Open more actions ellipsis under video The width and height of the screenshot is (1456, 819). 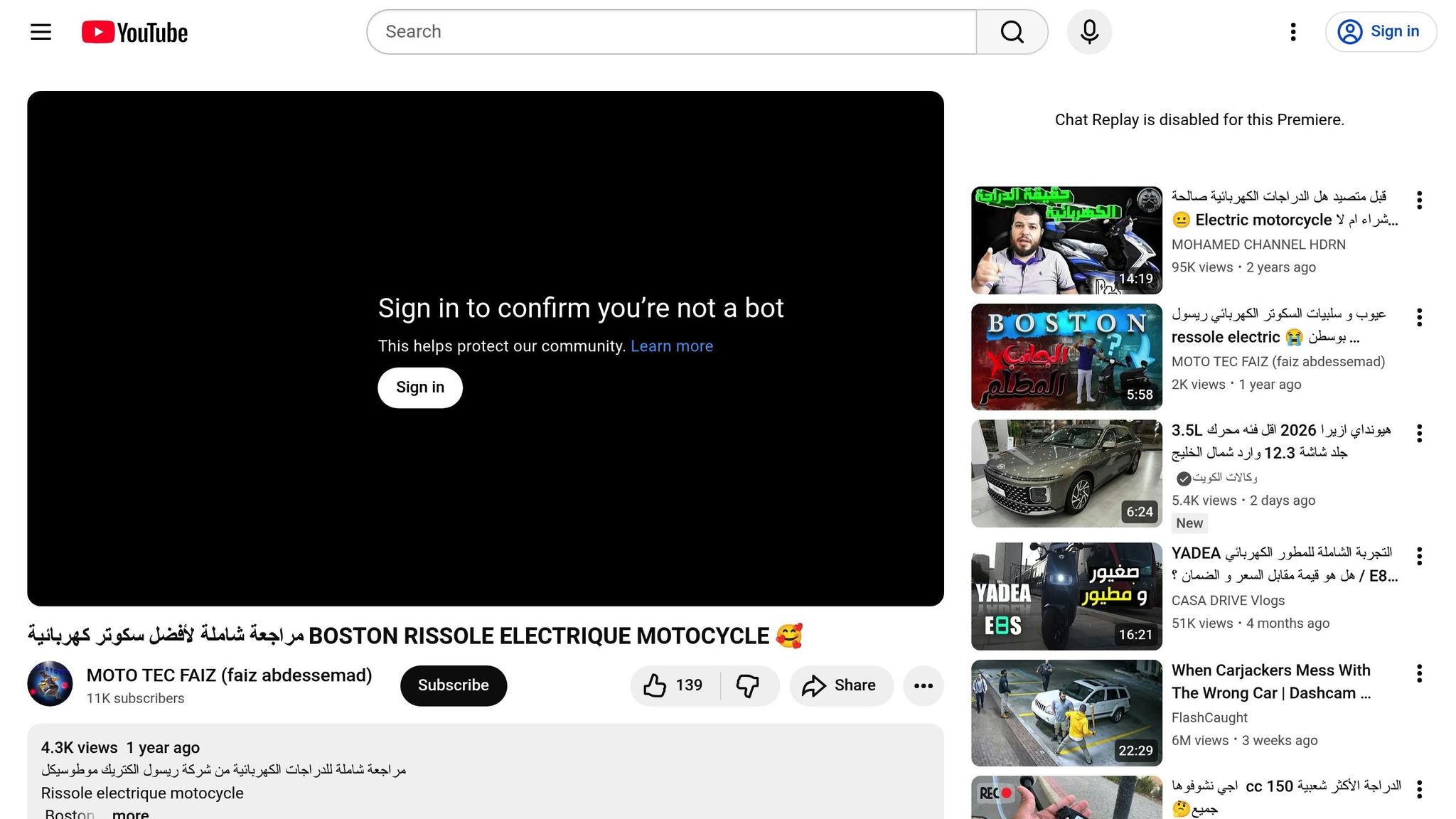(923, 685)
